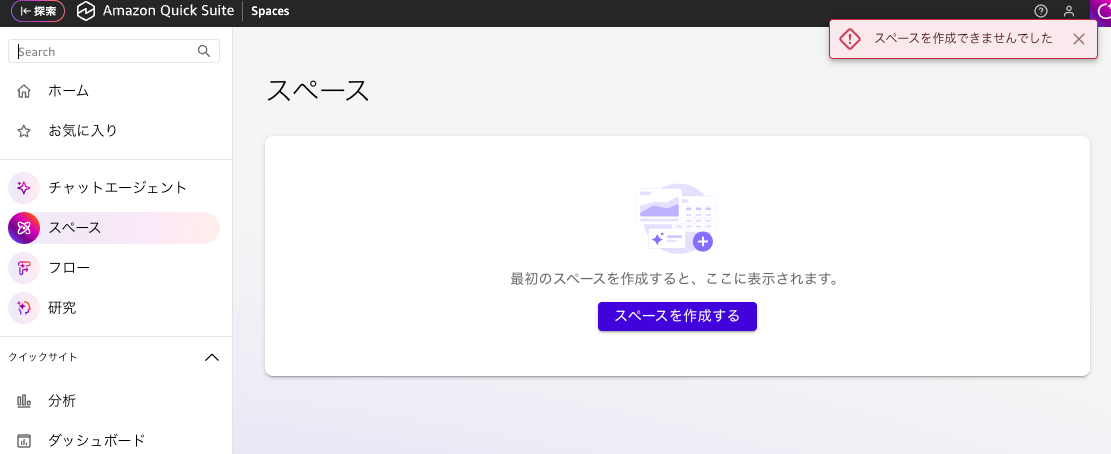Click the Amazon Quick Suite logo icon
1111x454 pixels.
86,11
